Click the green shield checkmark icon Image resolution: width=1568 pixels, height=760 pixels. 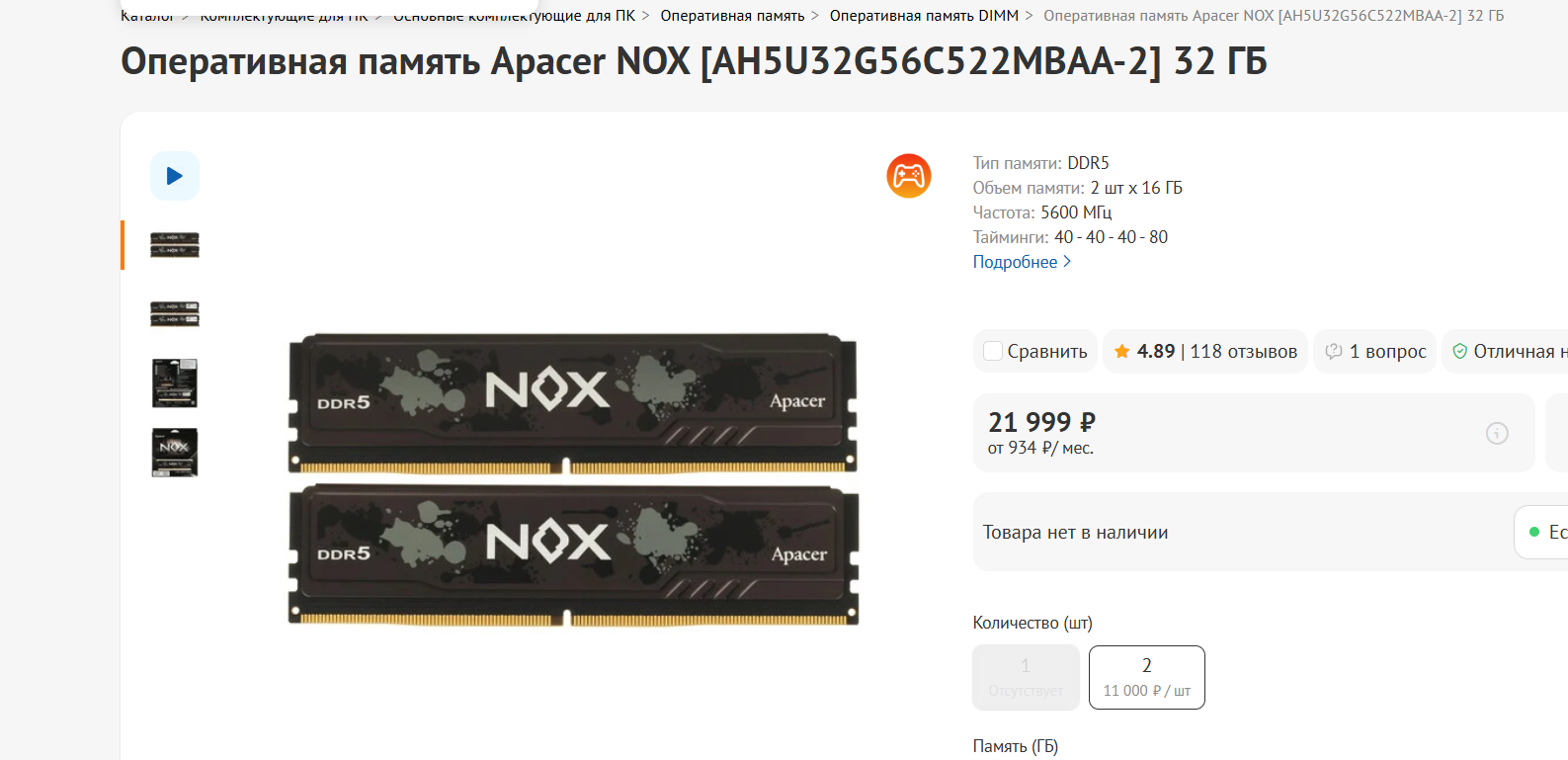(x=1460, y=351)
